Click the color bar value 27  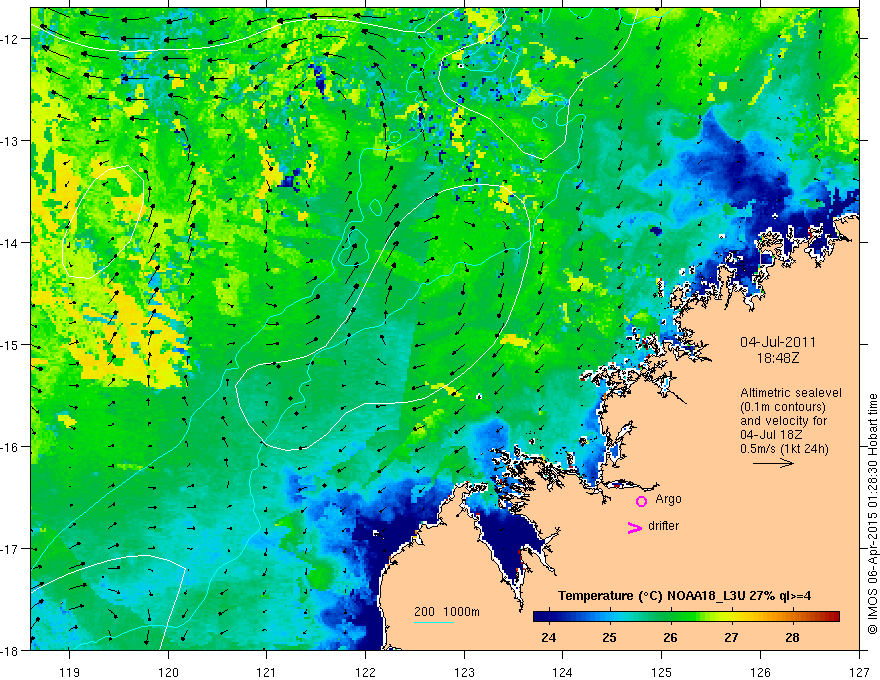[x=731, y=637]
